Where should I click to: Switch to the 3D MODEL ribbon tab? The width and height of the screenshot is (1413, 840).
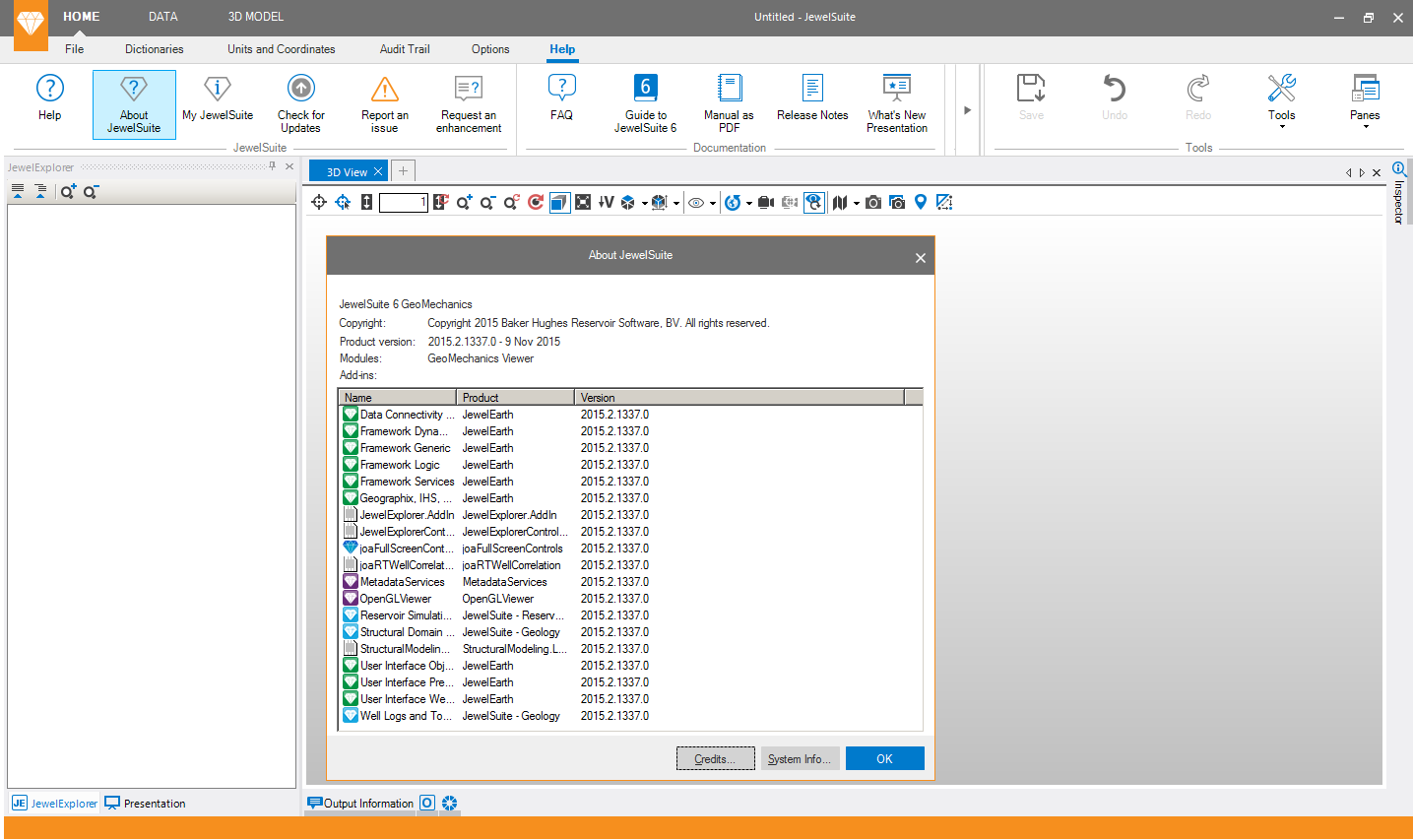(256, 17)
